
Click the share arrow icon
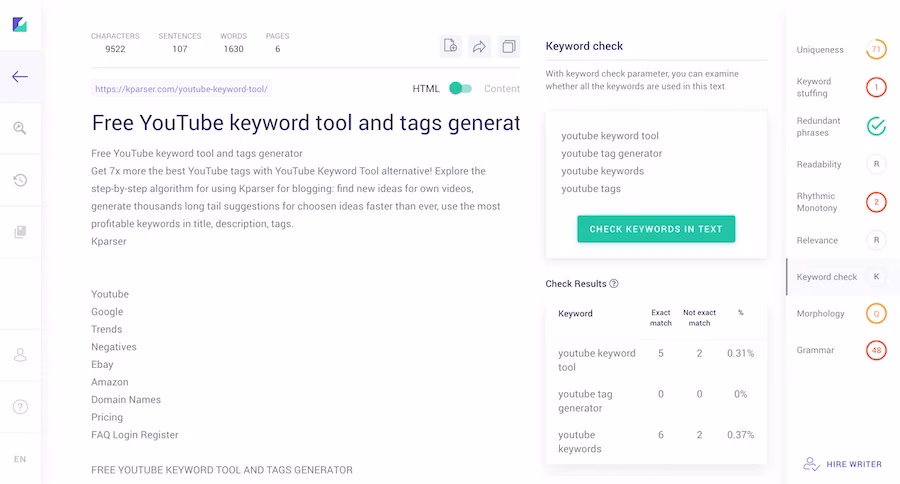click(480, 46)
